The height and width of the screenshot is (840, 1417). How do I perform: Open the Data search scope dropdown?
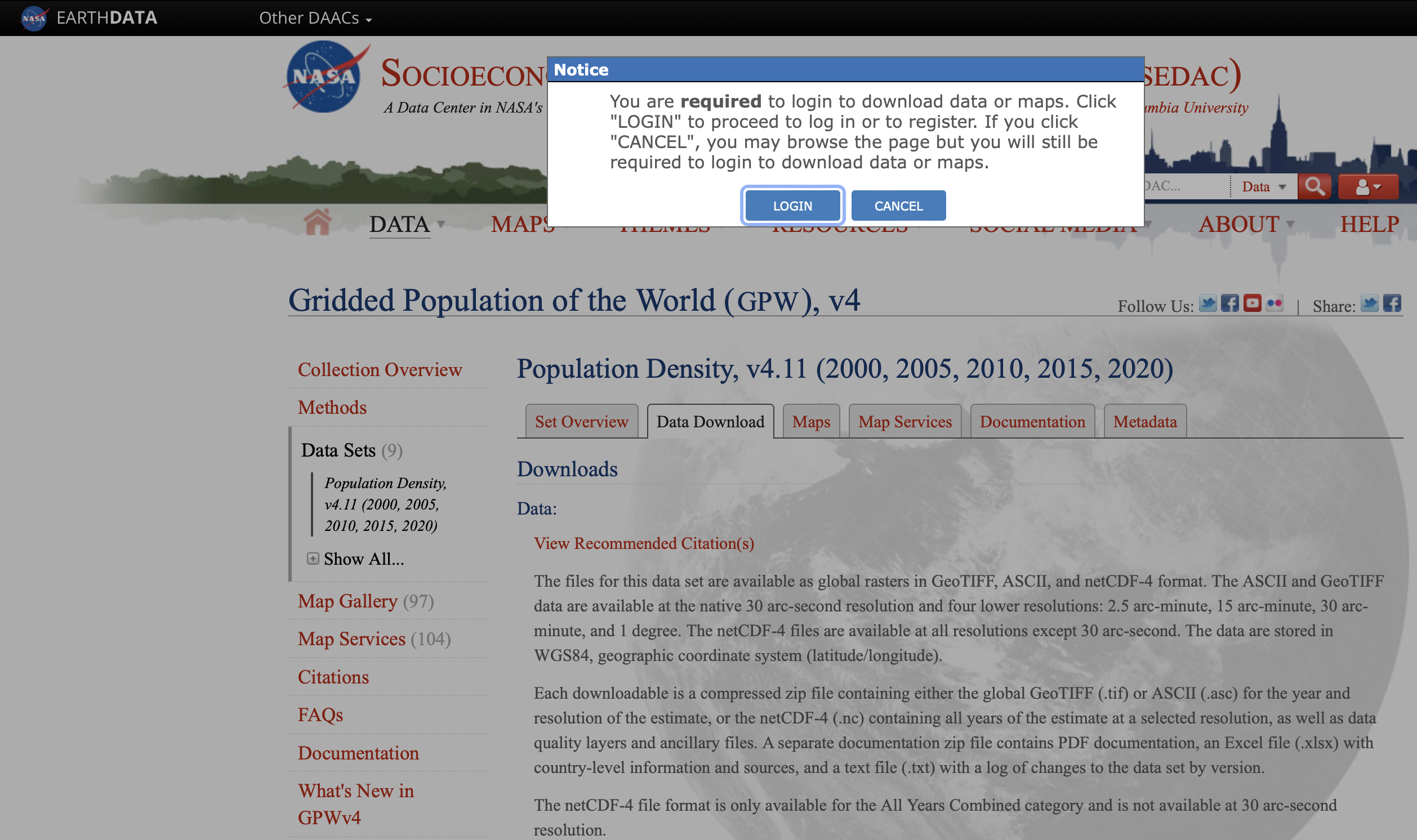click(1264, 187)
